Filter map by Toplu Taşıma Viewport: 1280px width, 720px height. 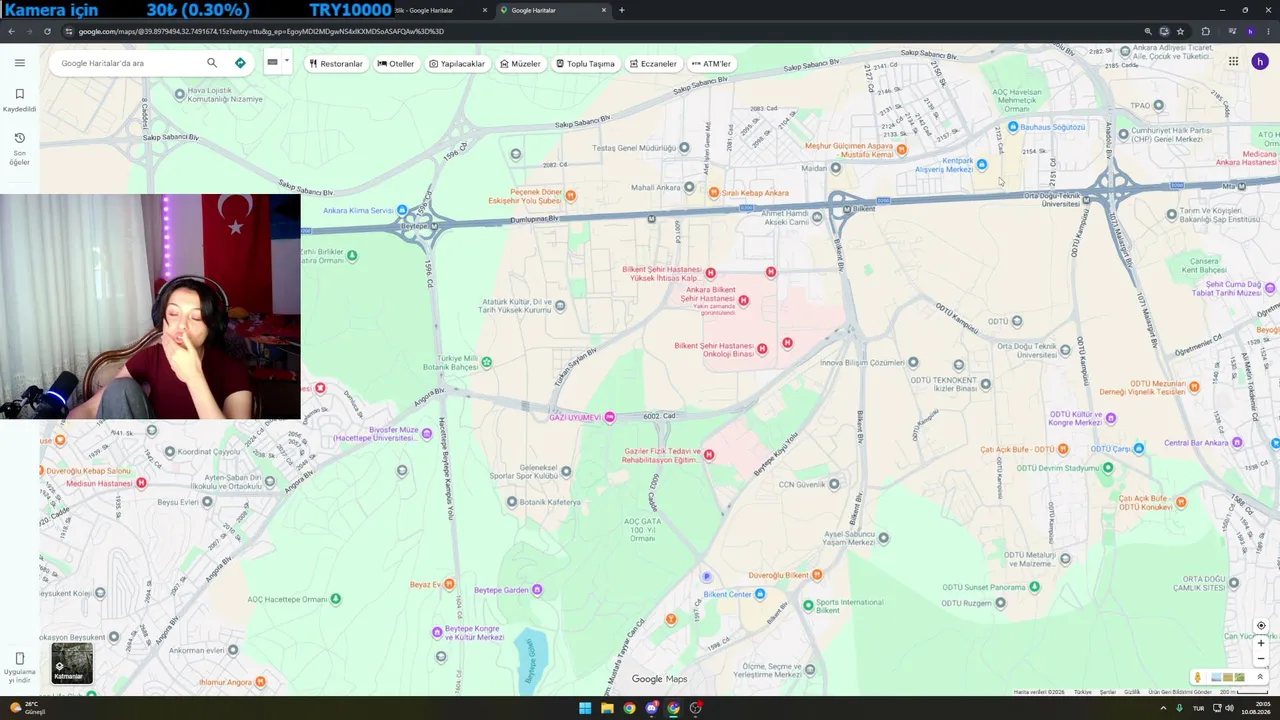[585, 63]
